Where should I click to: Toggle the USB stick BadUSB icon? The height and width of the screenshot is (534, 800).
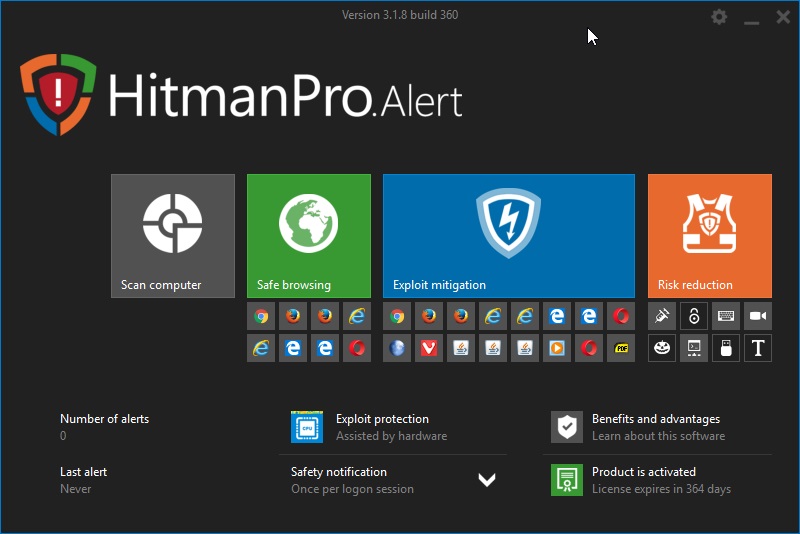point(726,348)
